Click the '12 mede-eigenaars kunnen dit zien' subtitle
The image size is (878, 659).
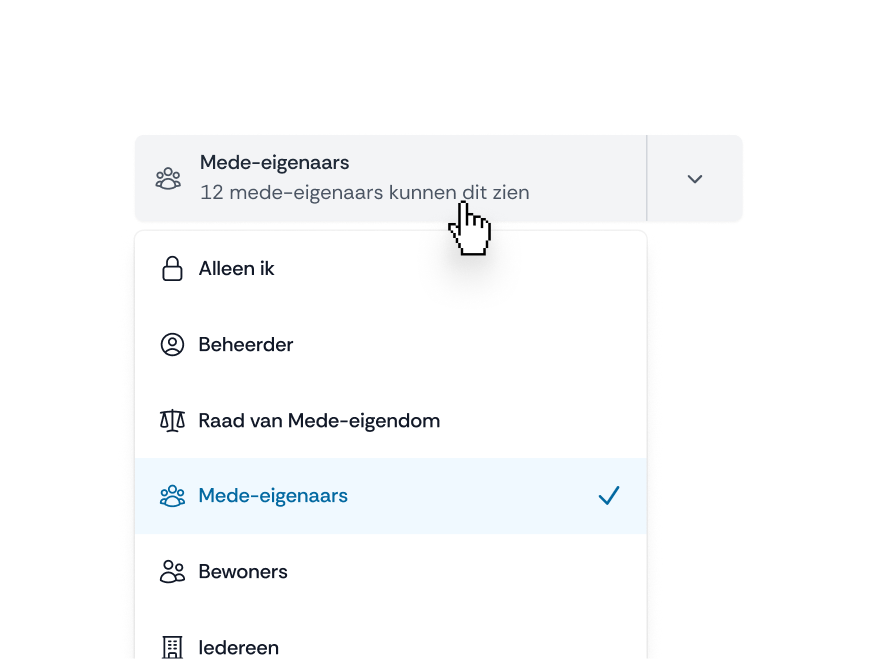364,192
